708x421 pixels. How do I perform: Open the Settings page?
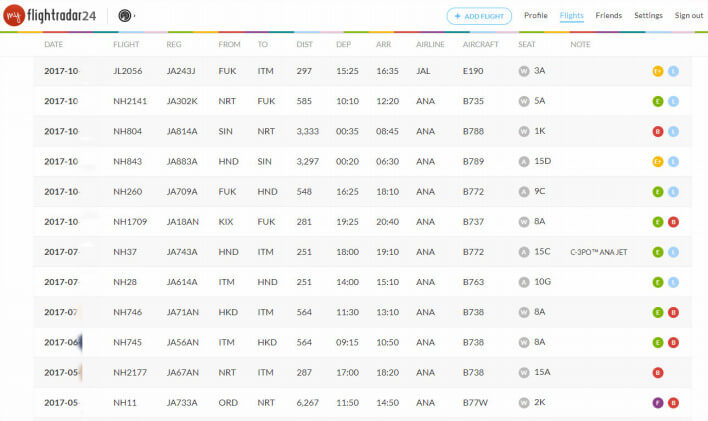coord(648,16)
